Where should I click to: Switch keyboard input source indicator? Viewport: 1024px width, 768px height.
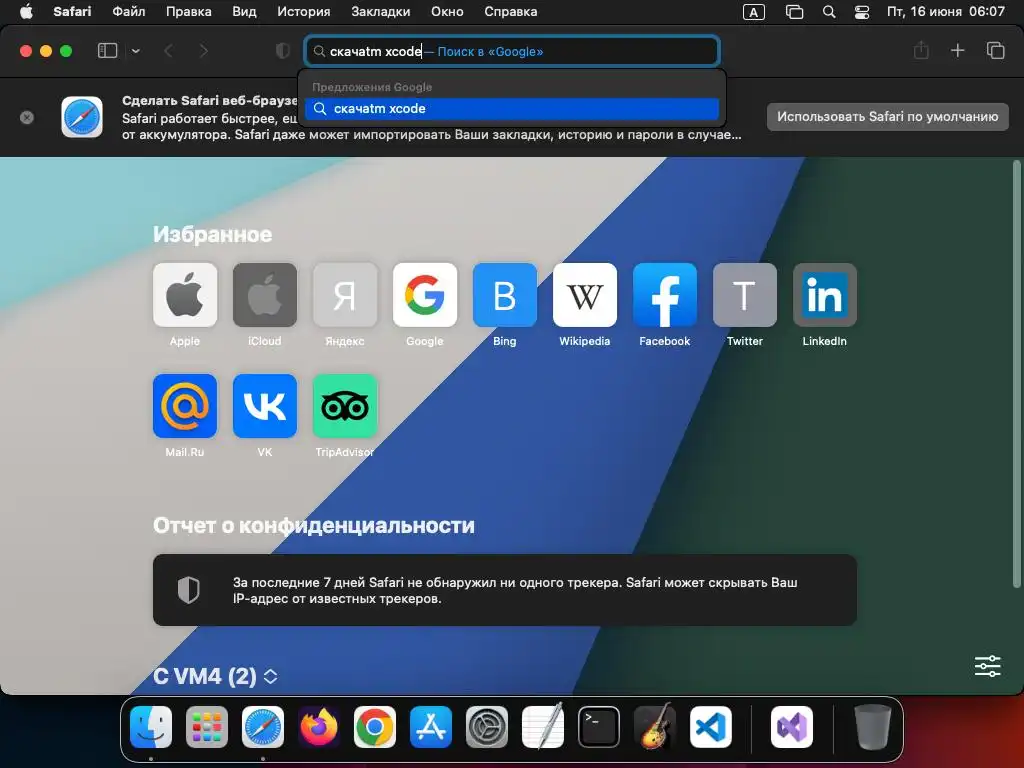click(x=754, y=12)
